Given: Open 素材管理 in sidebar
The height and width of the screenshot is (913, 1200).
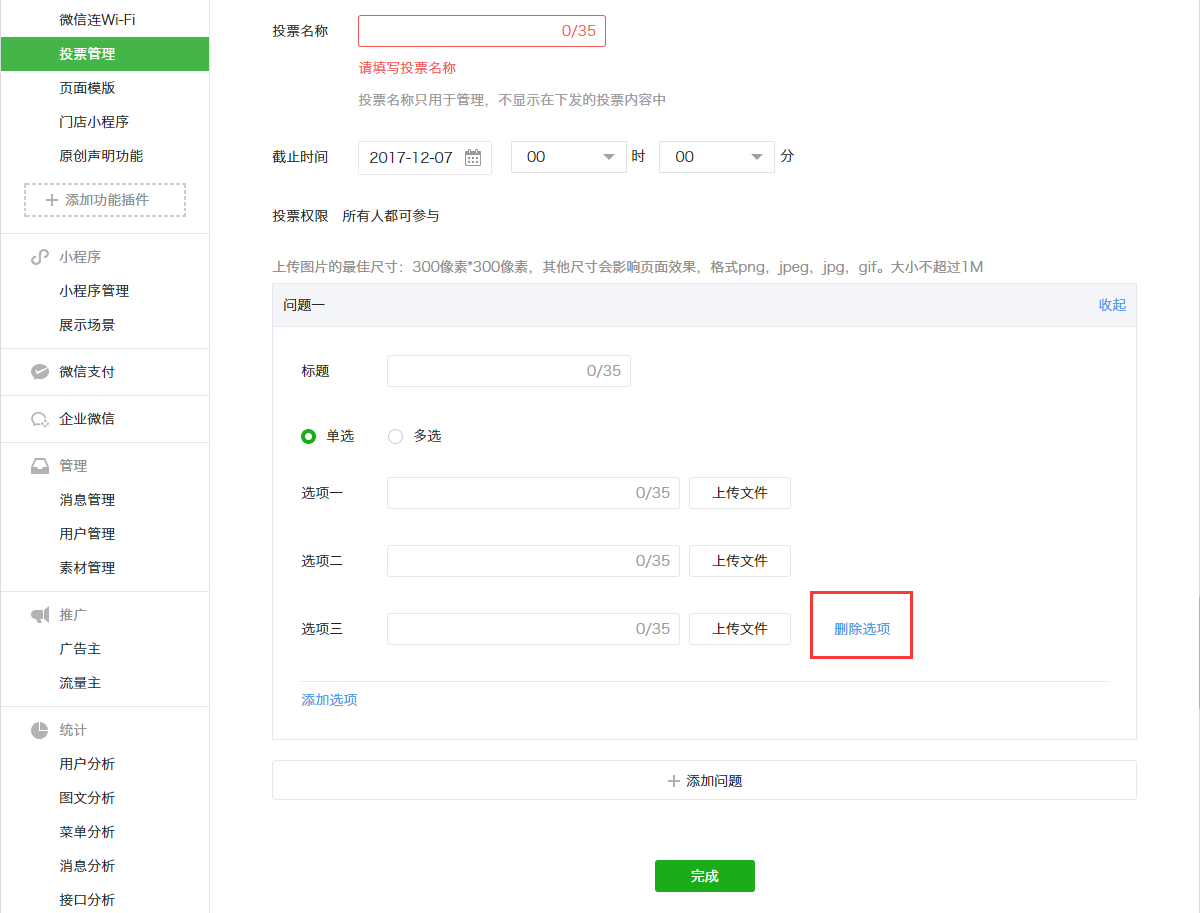Looking at the screenshot, I should 87,568.
